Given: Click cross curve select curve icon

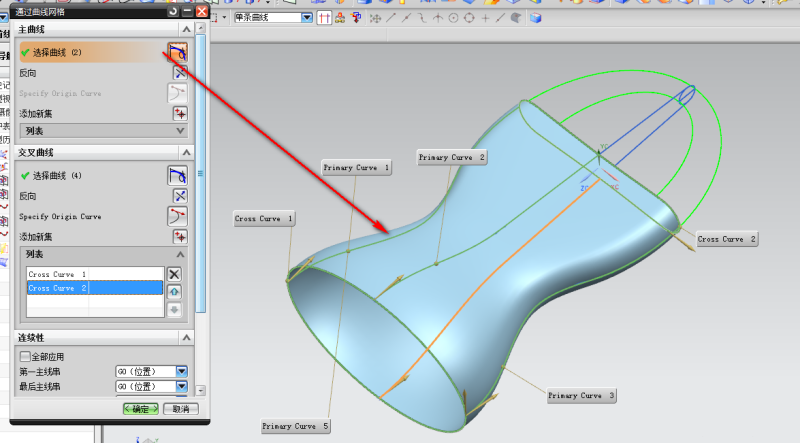Looking at the screenshot, I should click(x=178, y=175).
